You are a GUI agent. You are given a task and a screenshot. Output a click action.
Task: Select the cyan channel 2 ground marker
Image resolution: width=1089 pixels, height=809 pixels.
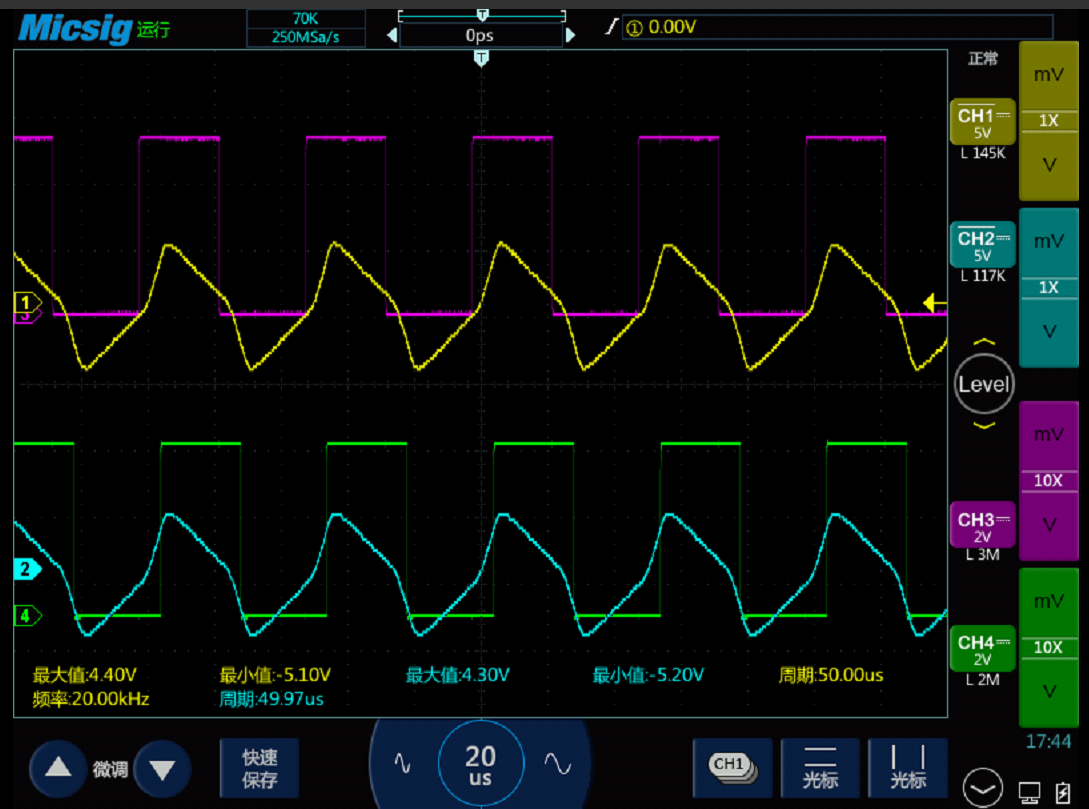click(x=28, y=569)
